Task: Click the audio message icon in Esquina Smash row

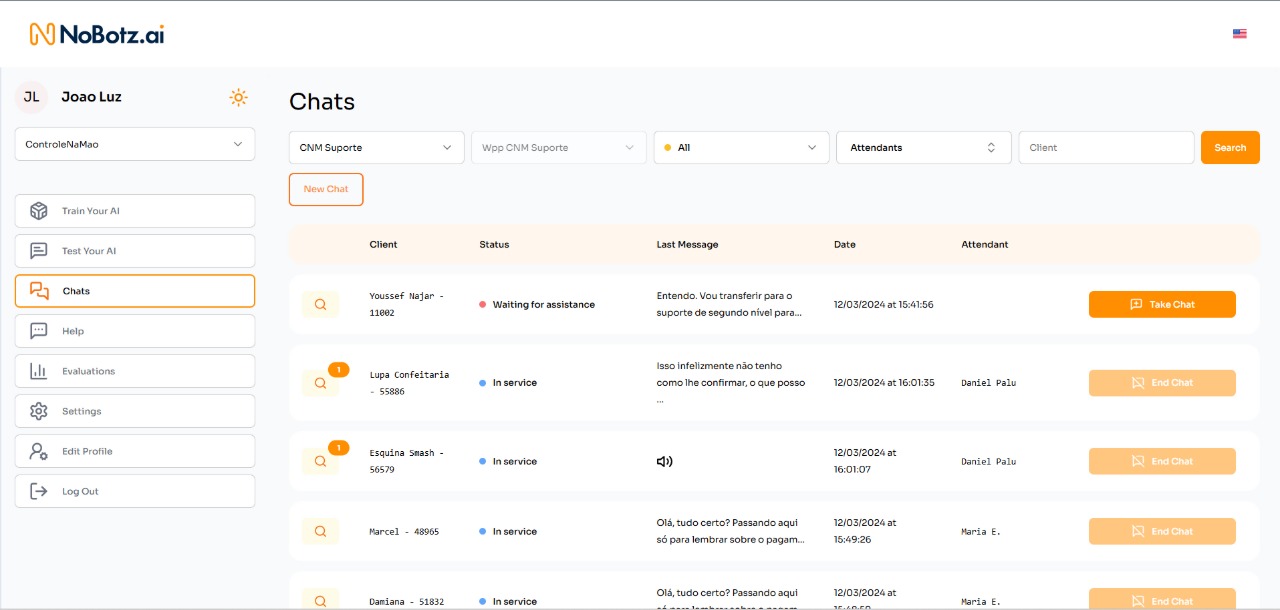Action: tap(664, 461)
